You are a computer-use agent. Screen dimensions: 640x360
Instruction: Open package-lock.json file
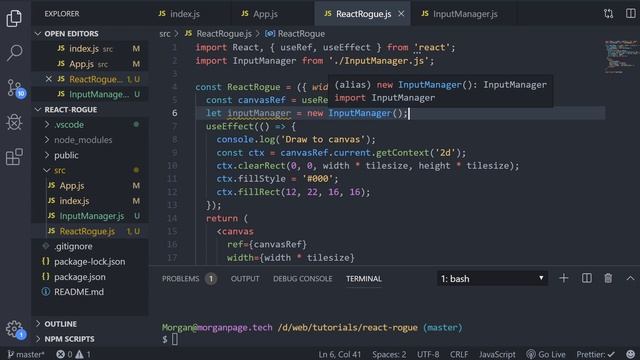(90, 261)
